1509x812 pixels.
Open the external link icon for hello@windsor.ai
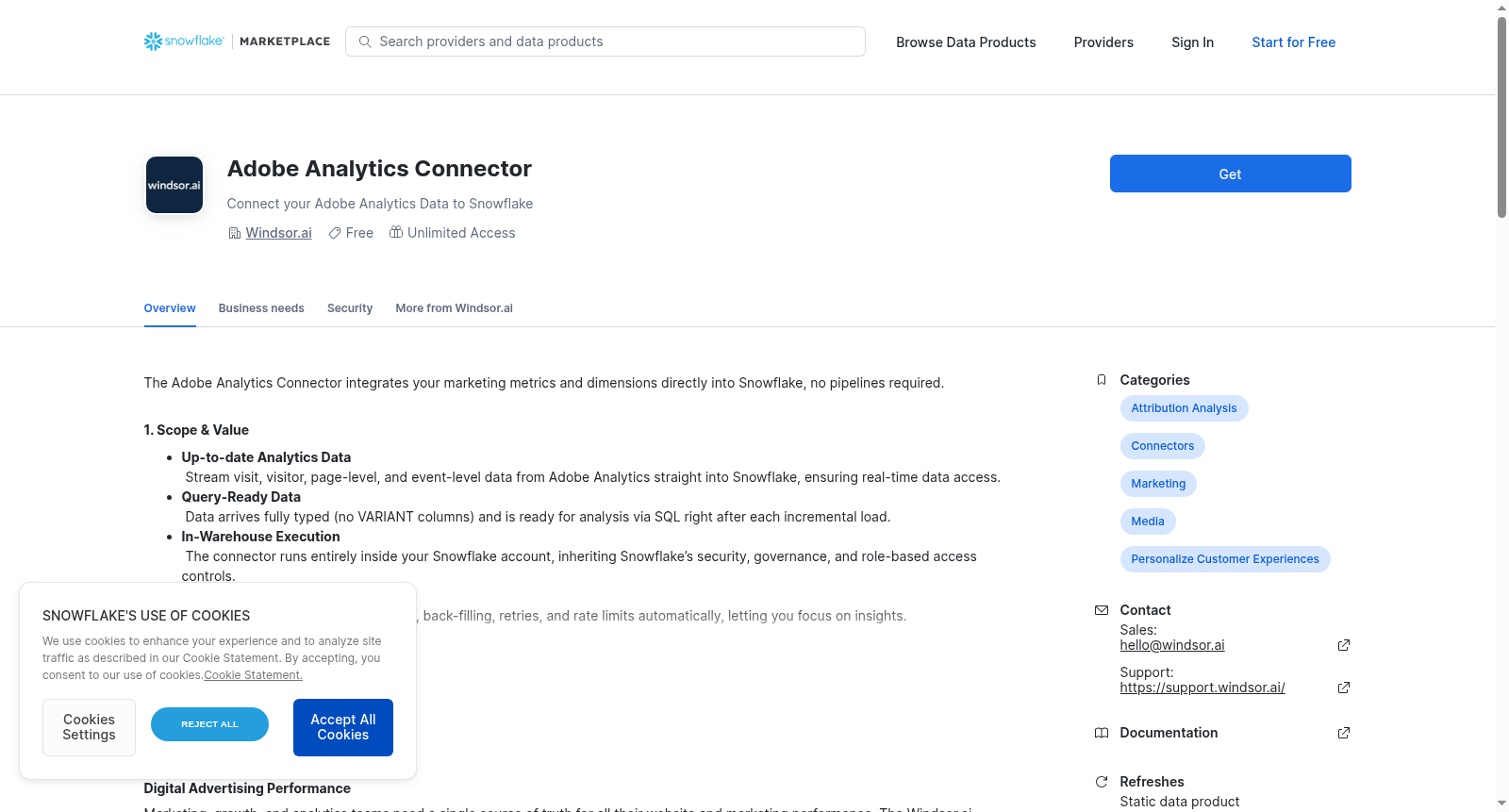click(1344, 645)
